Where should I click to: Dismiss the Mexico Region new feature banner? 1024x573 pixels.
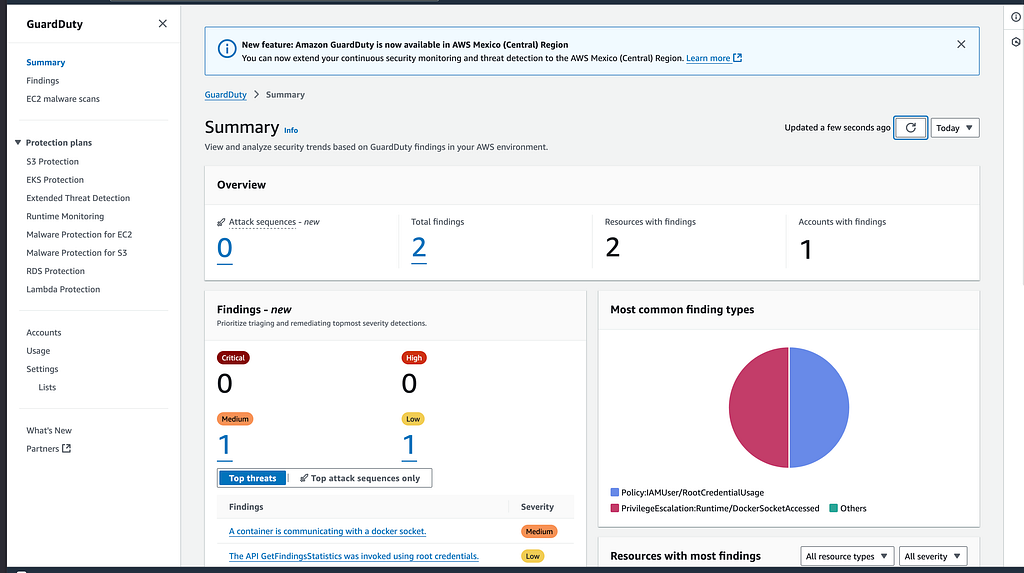click(x=961, y=44)
